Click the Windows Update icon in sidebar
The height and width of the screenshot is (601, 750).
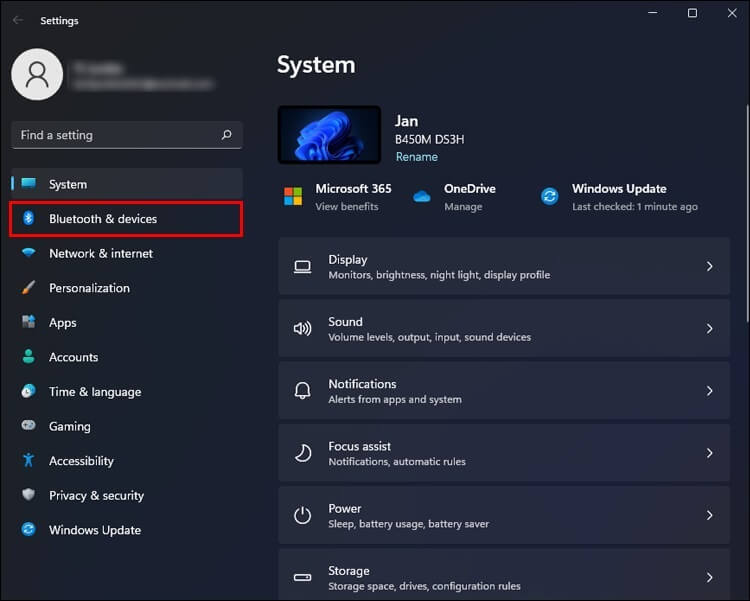[29, 529]
